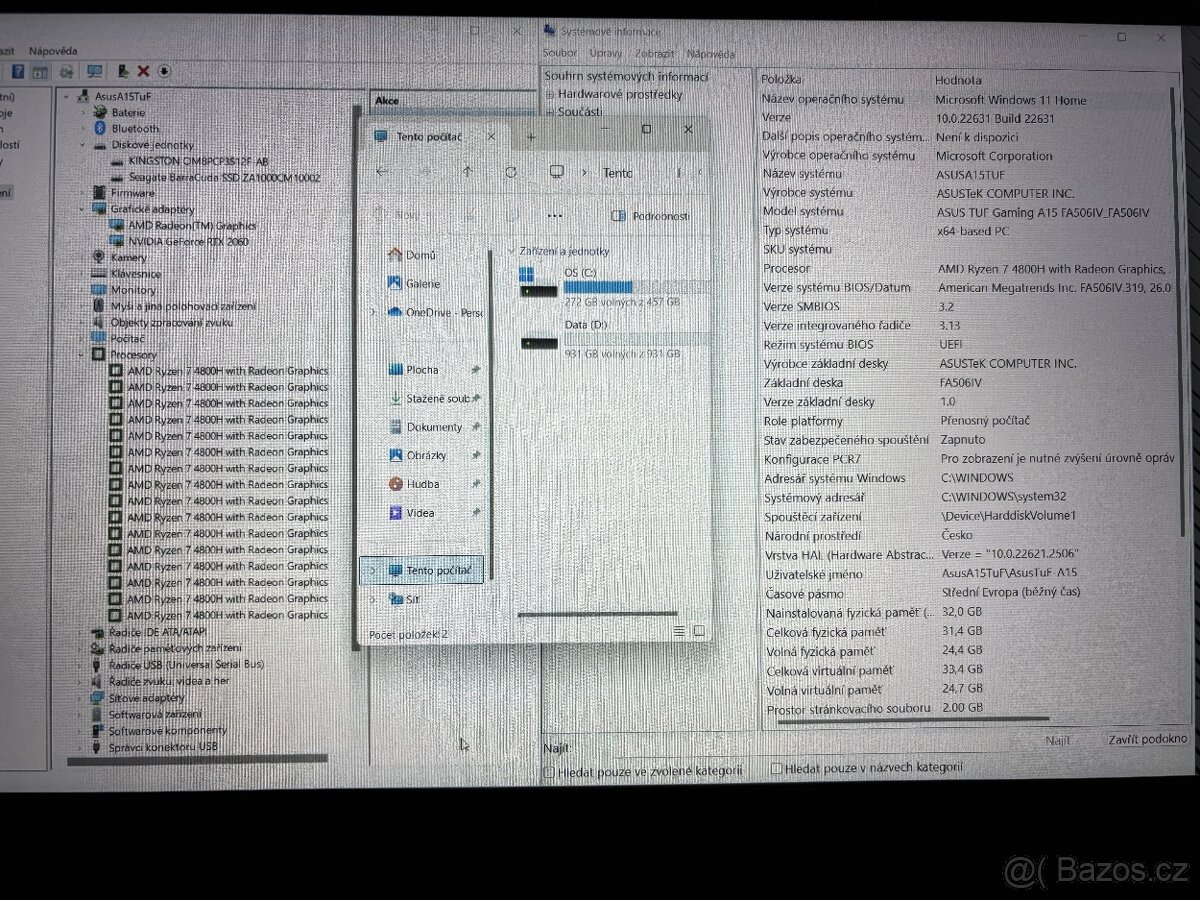Collapse the AsusA15TuF root node
The image size is (1200, 900).
point(66,97)
